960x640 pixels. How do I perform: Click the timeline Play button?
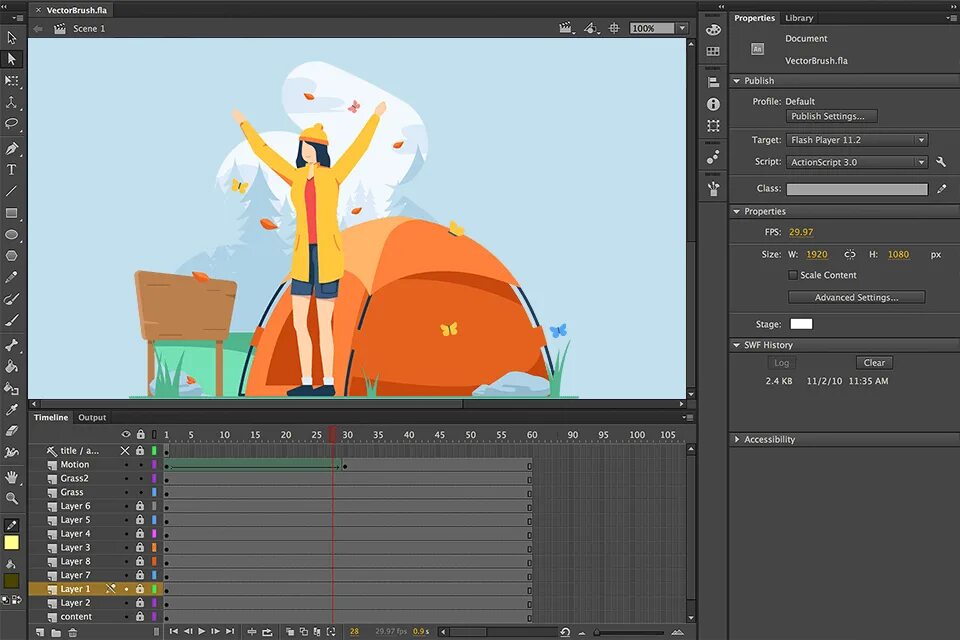coord(201,631)
